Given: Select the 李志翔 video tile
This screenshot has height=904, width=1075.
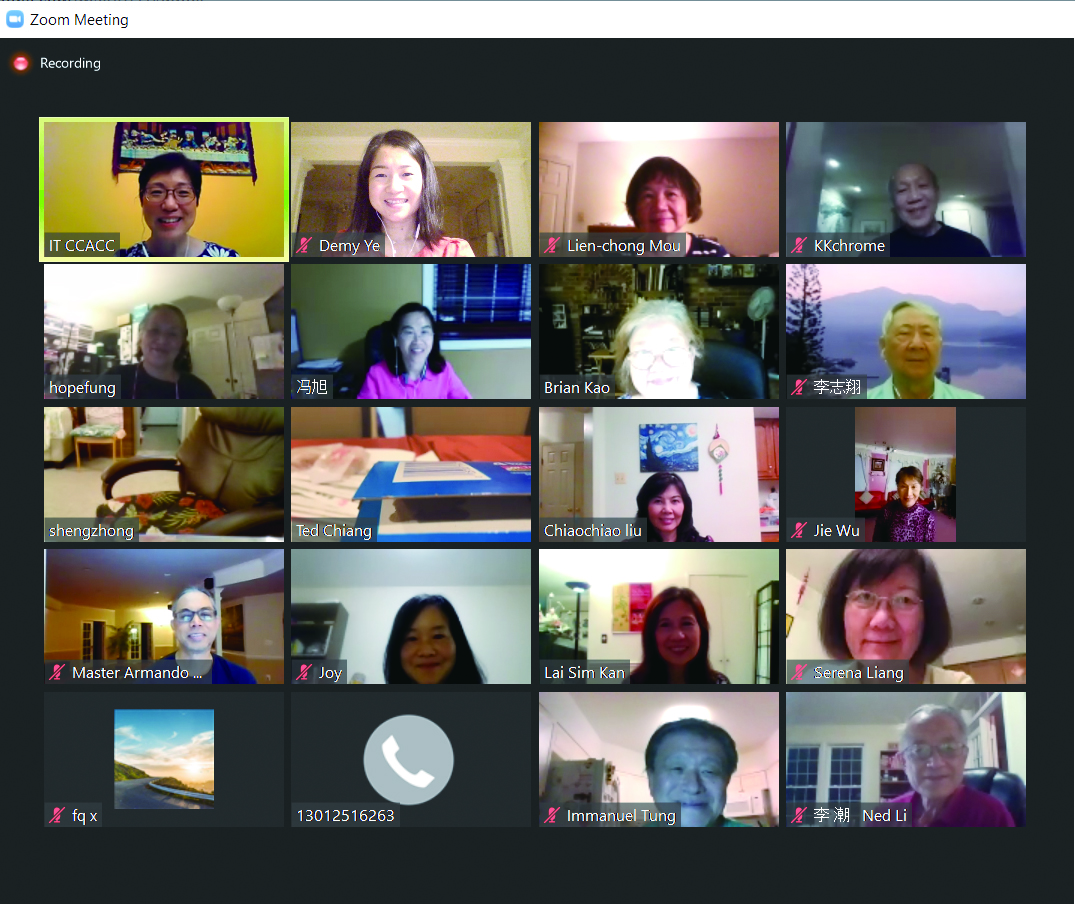Looking at the screenshot, I should (x=906, y=332).
